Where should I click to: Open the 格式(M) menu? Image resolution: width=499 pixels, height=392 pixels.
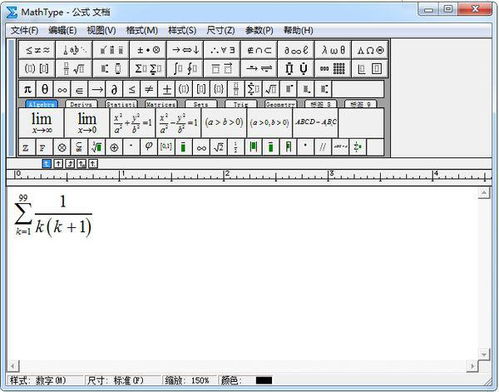[x=142, y=31]
